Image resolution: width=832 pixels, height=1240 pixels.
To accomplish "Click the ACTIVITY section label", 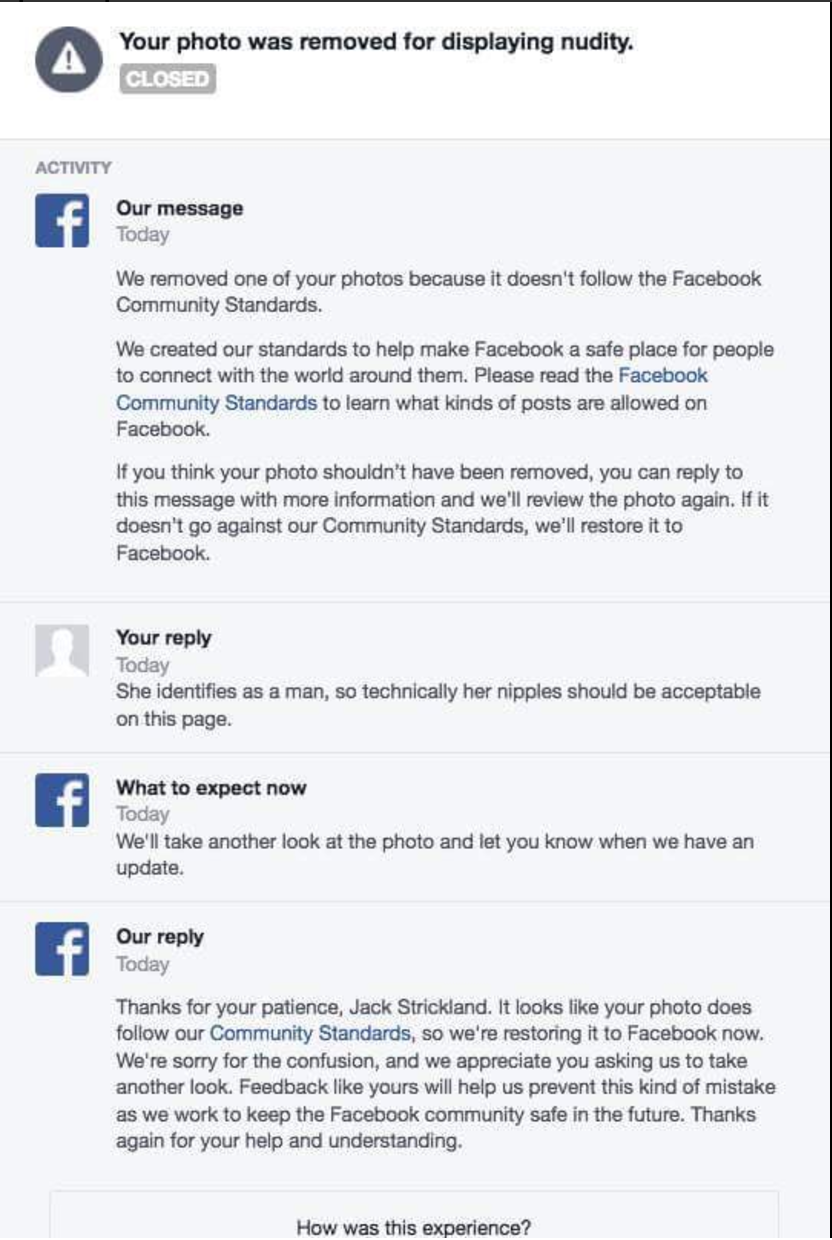I will (x=74, y=167).
